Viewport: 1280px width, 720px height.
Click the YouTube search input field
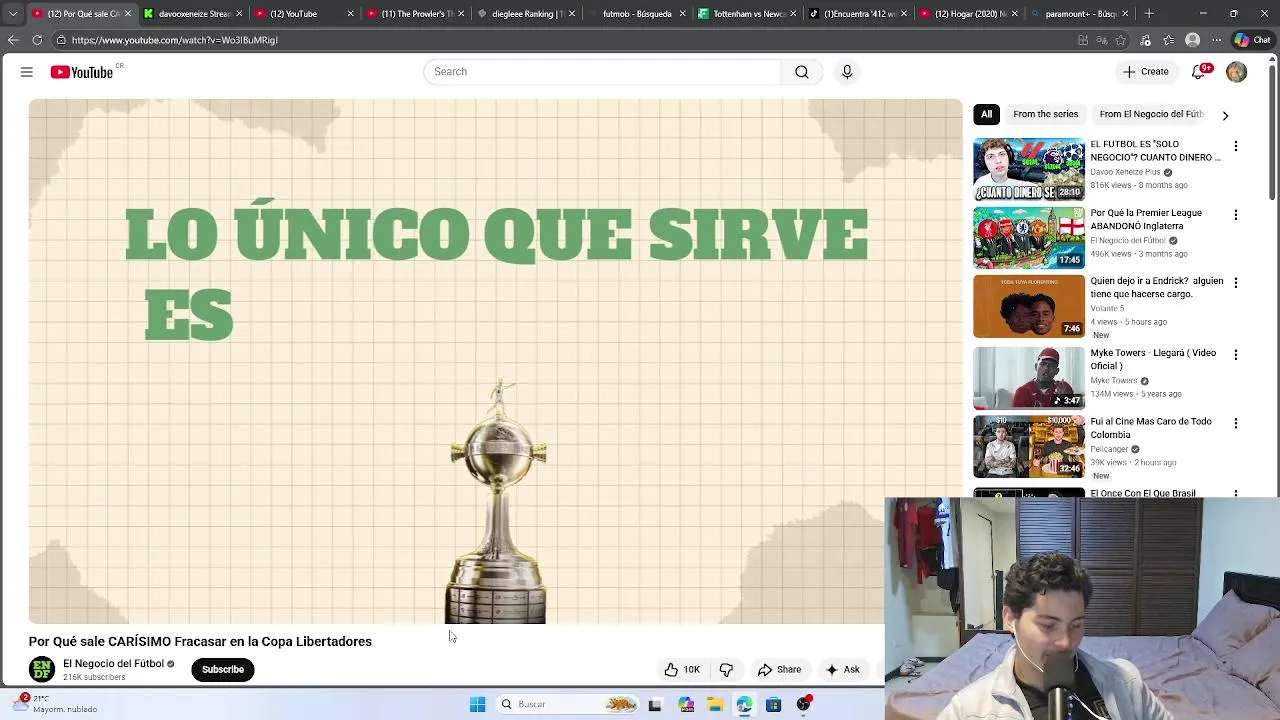(x=602, y=72)
